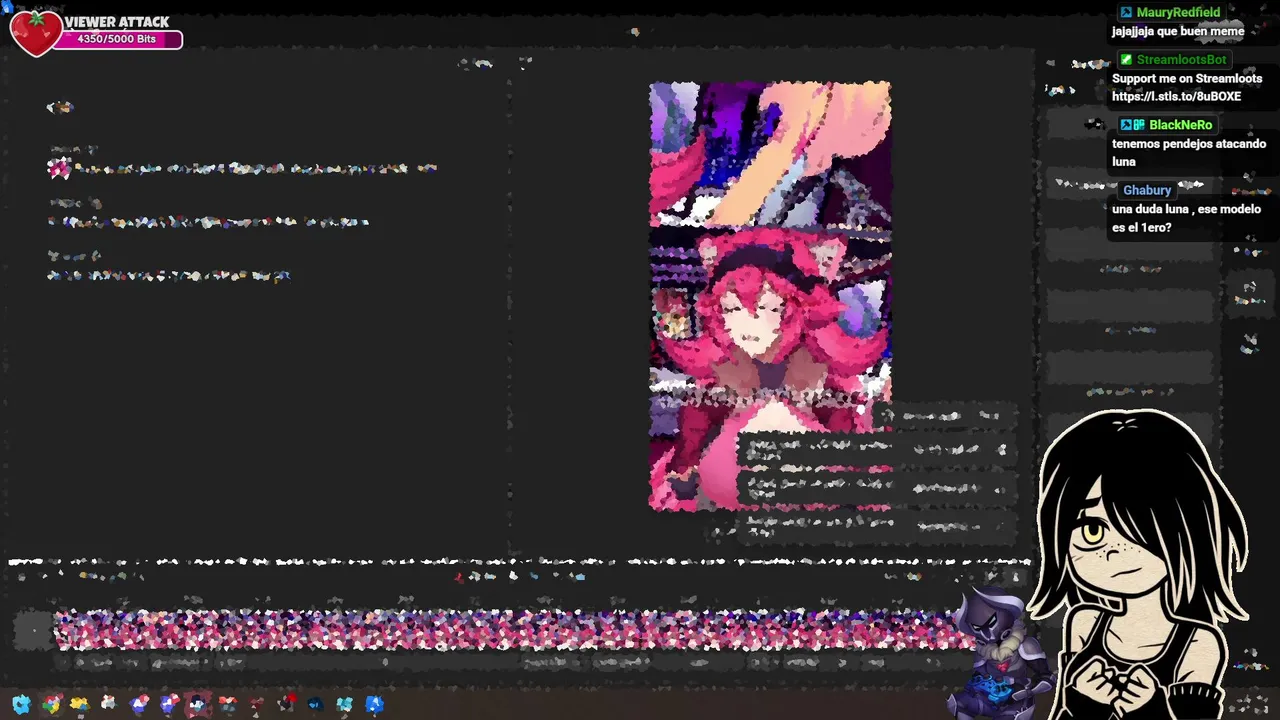Click the highlighted active app taskbar icon

(x=198, y=704)
